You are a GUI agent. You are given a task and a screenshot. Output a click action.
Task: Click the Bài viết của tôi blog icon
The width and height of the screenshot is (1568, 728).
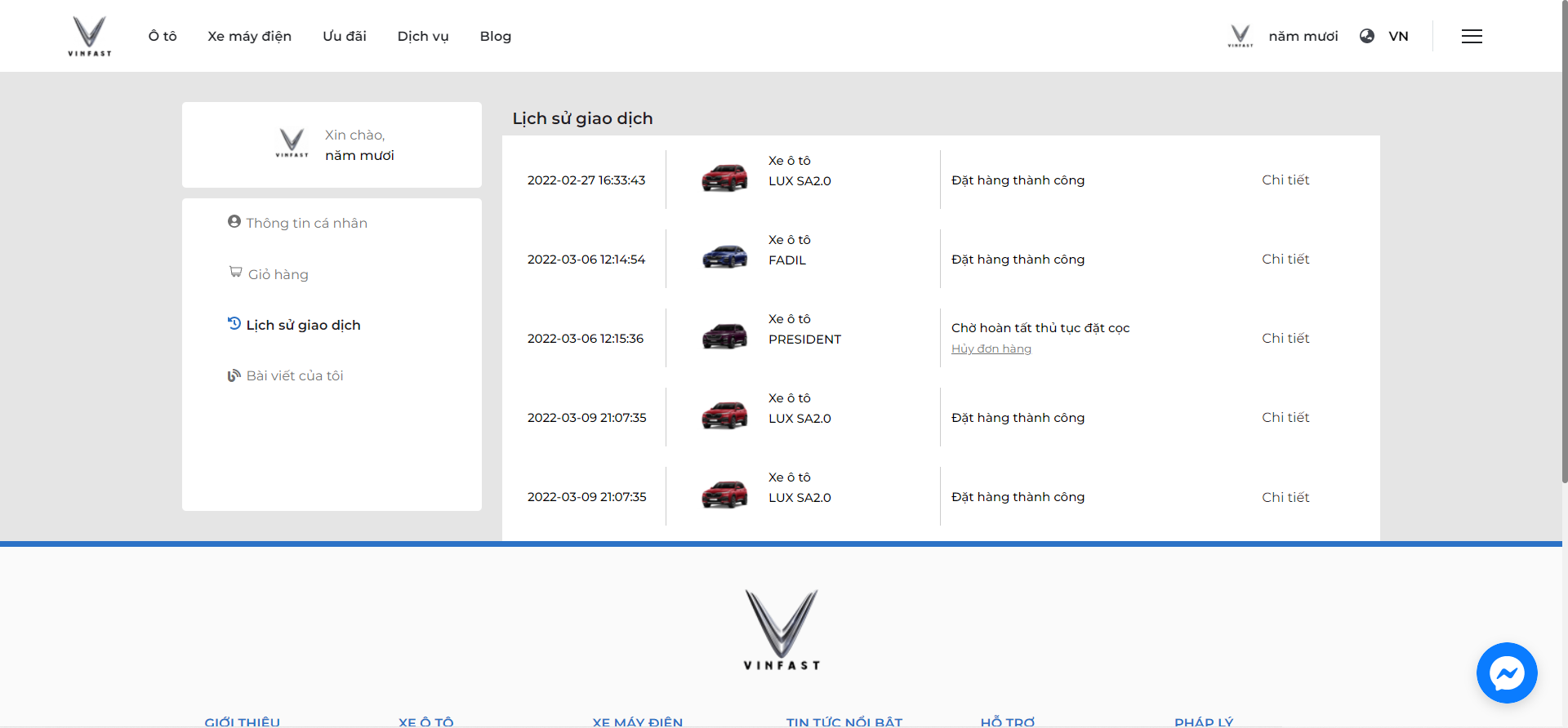click(x=234, y=375)
